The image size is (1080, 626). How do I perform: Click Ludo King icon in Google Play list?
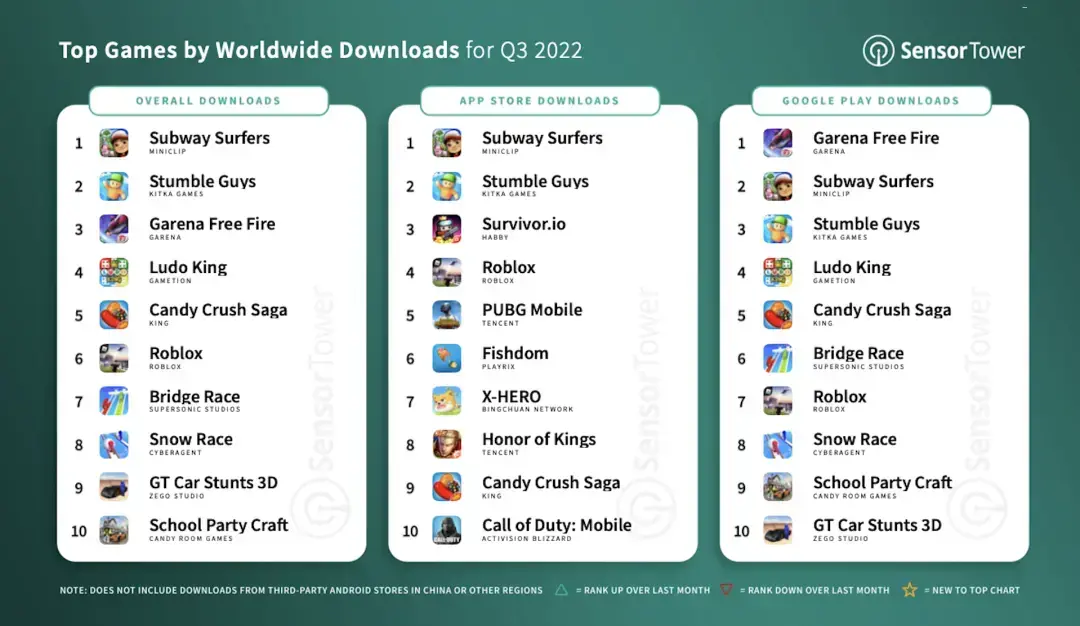pos(777,272)
